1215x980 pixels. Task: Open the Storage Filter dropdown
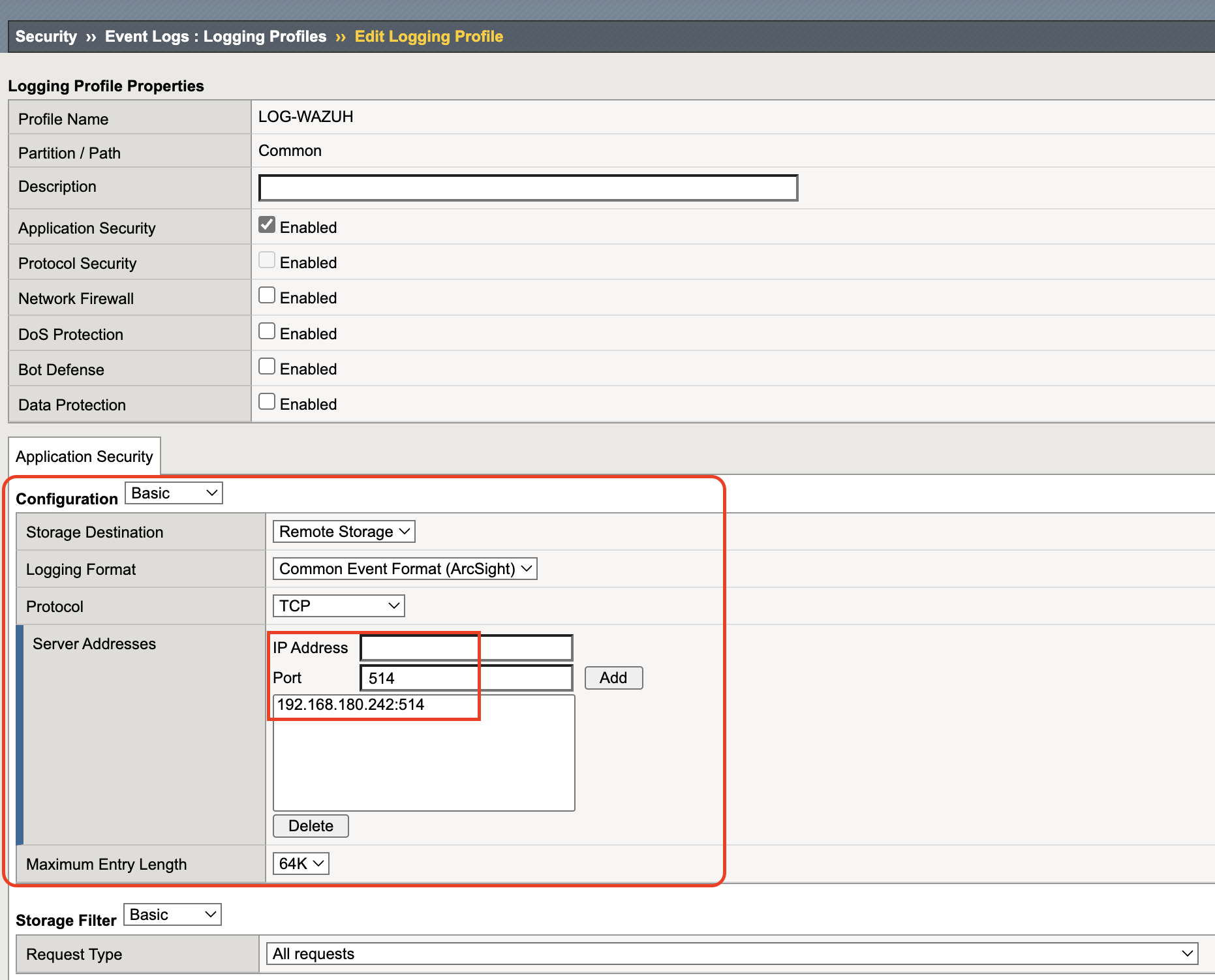coord(172,914)
